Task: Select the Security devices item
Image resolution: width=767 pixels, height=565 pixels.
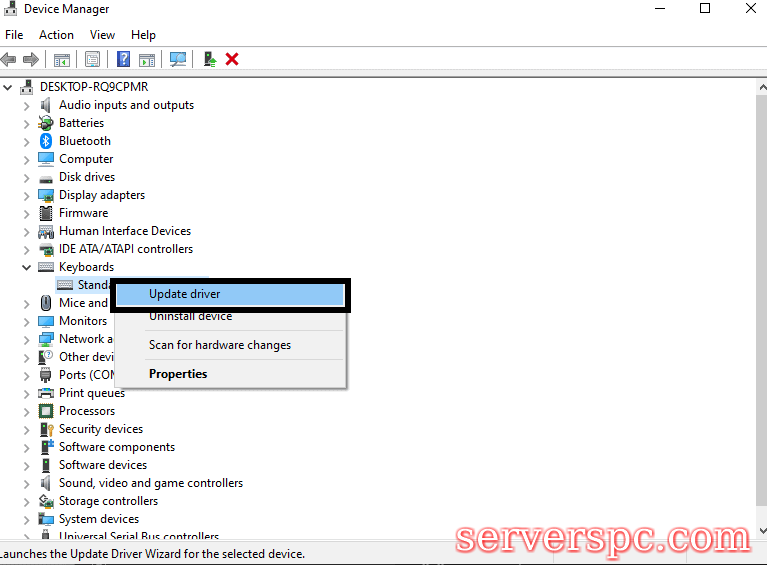Action: click(x=101, y=429)
